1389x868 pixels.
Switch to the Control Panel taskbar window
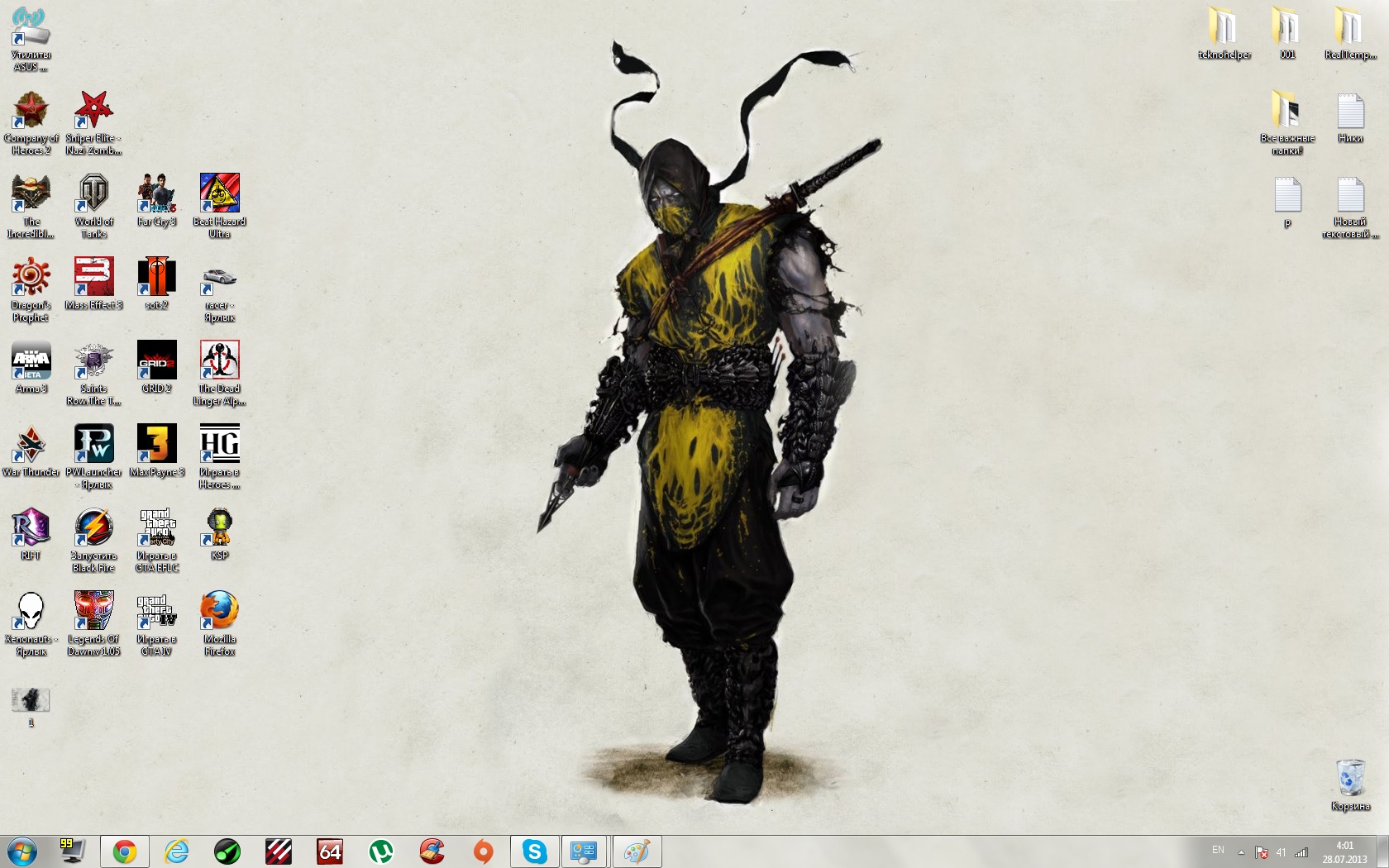[x=585, y=851]
